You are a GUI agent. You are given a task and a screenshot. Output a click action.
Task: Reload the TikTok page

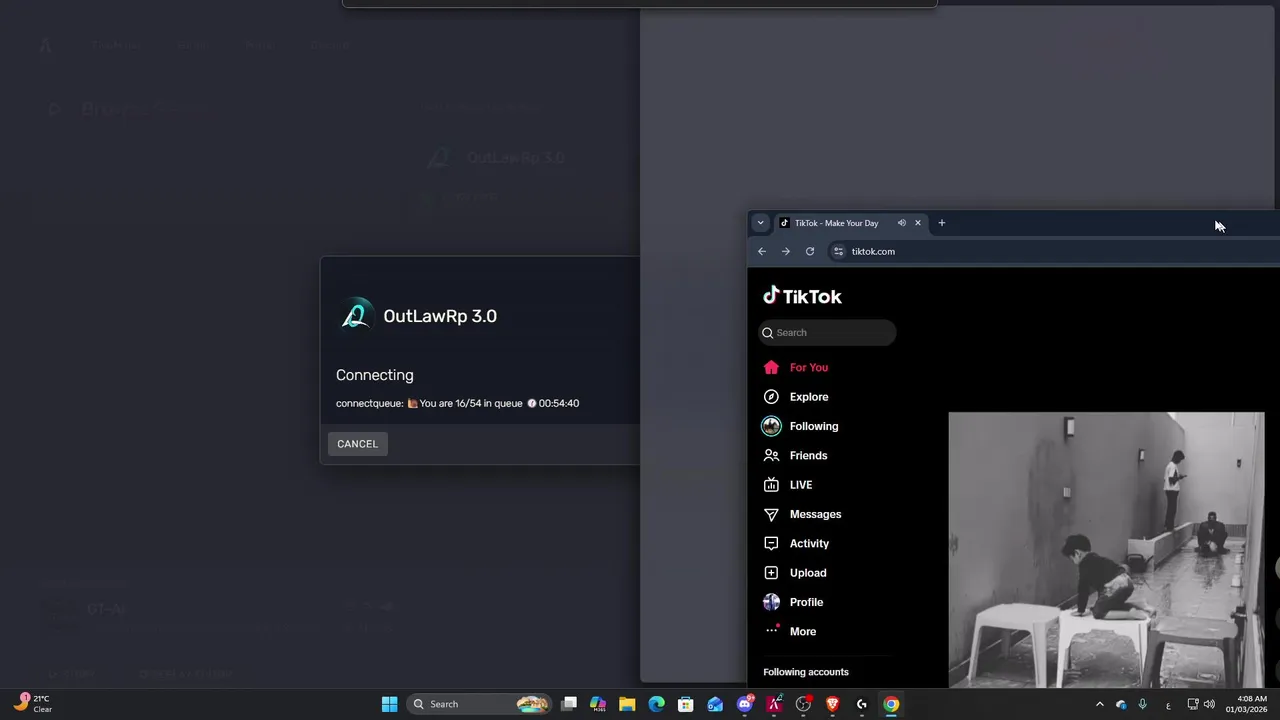click(x=810, y=251)
